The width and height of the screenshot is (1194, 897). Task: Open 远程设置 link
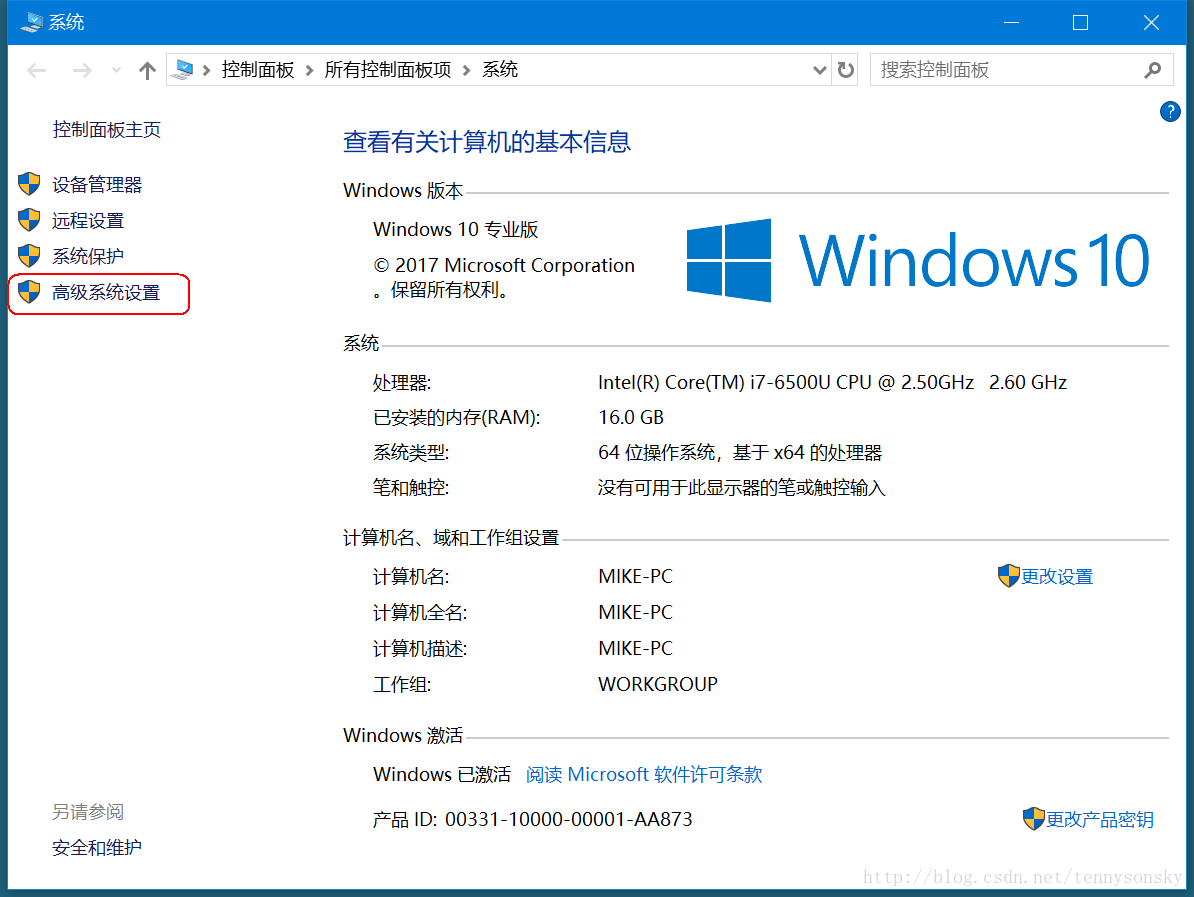click(88, 221)
